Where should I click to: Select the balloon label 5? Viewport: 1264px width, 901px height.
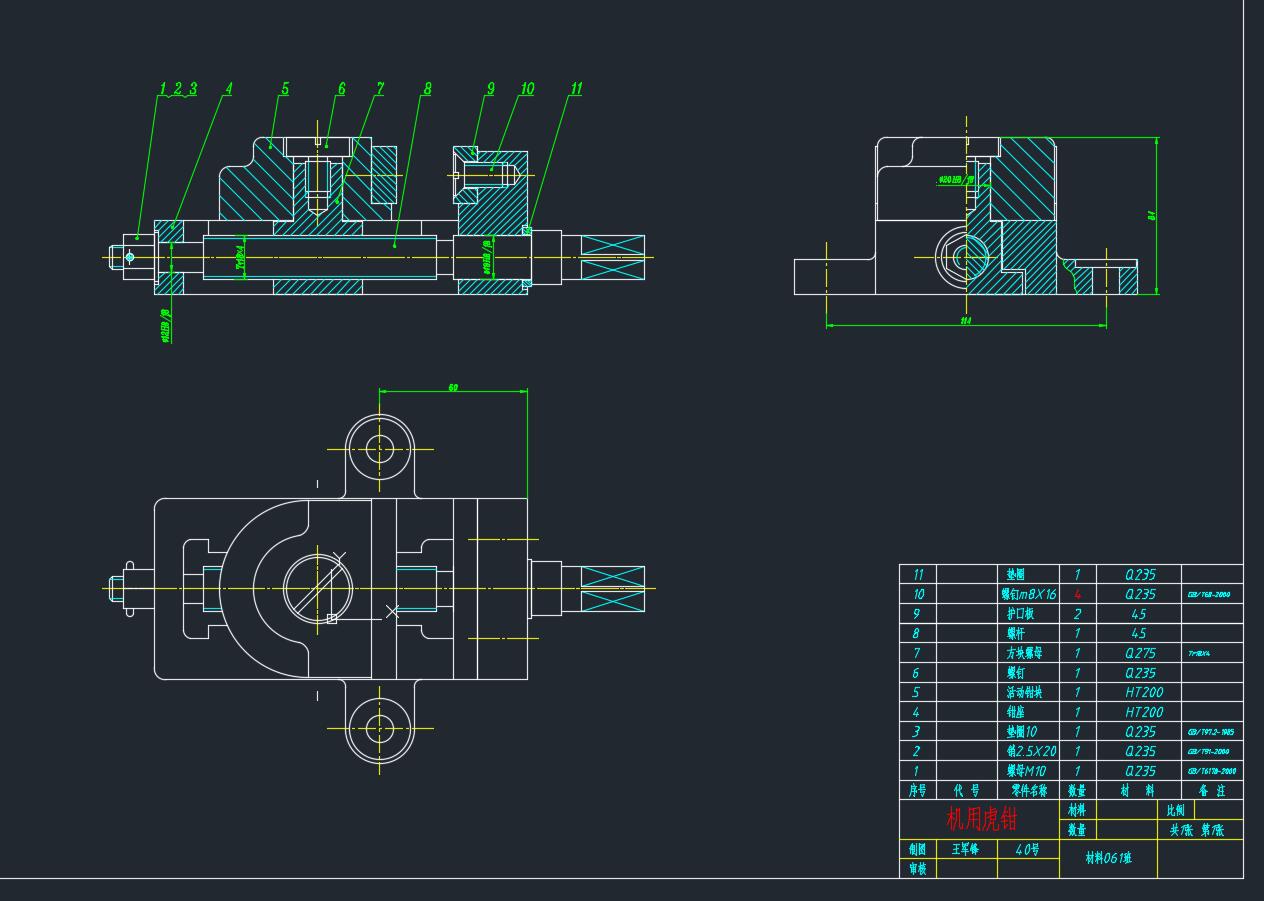pos(285,89)
